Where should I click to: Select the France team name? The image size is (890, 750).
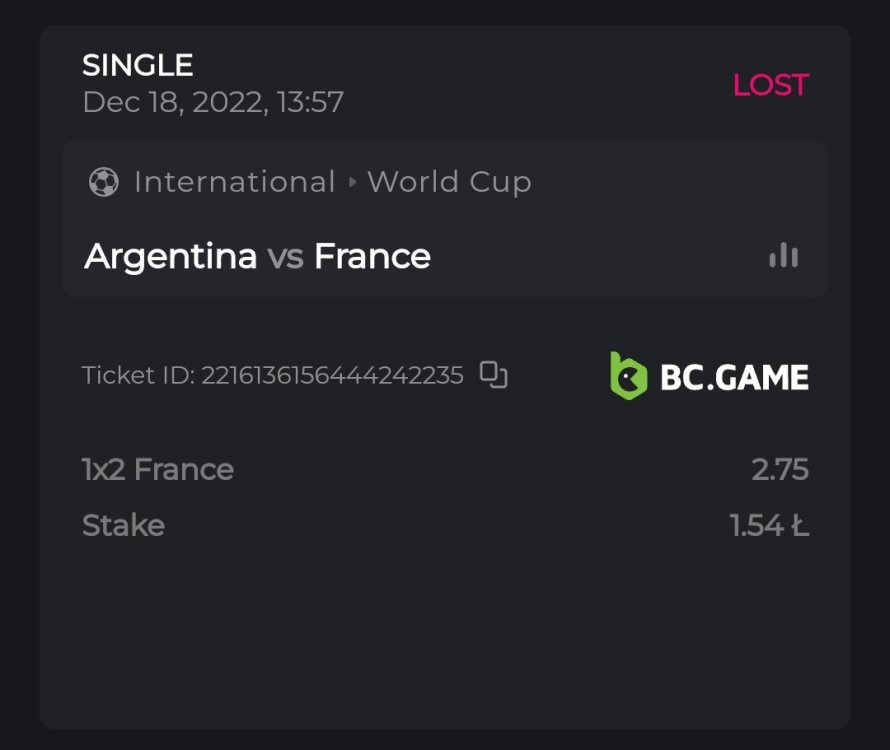click(372, 257)
